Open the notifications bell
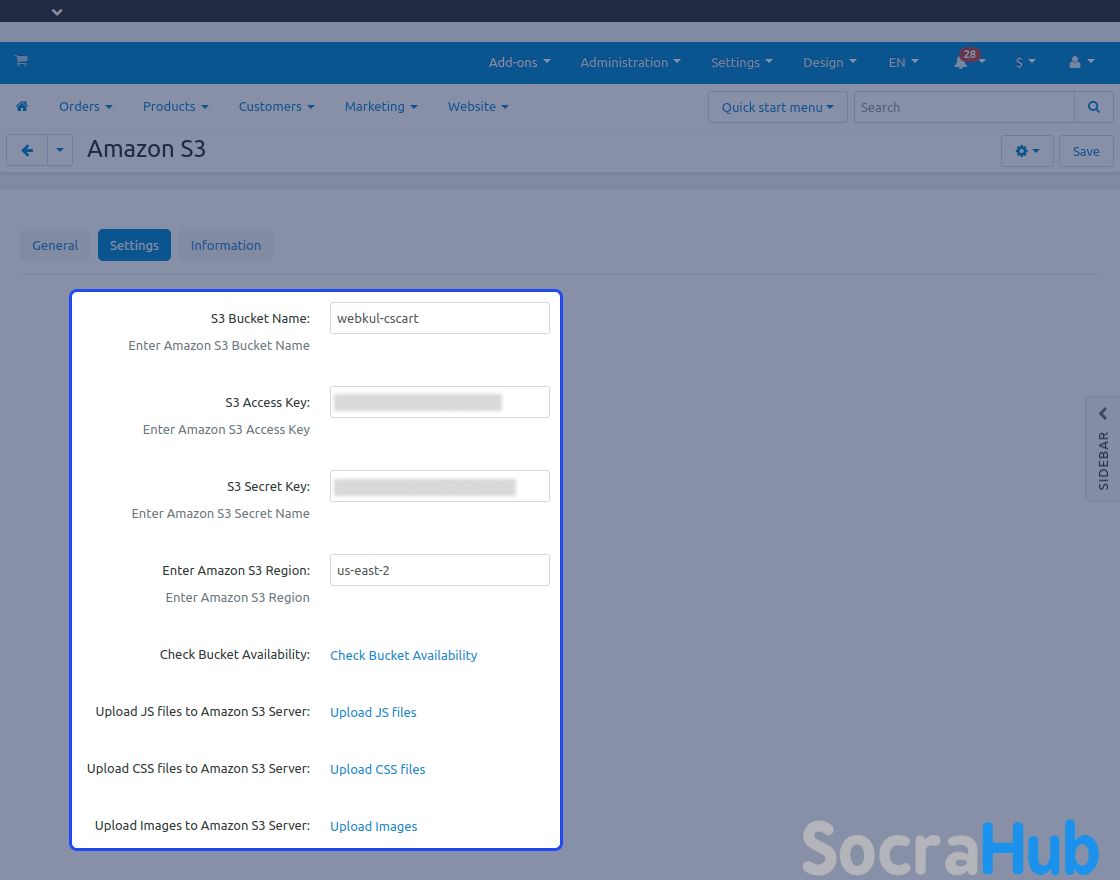The height and width of the screenshot is (880, 1120). click(x=961, y=62)
